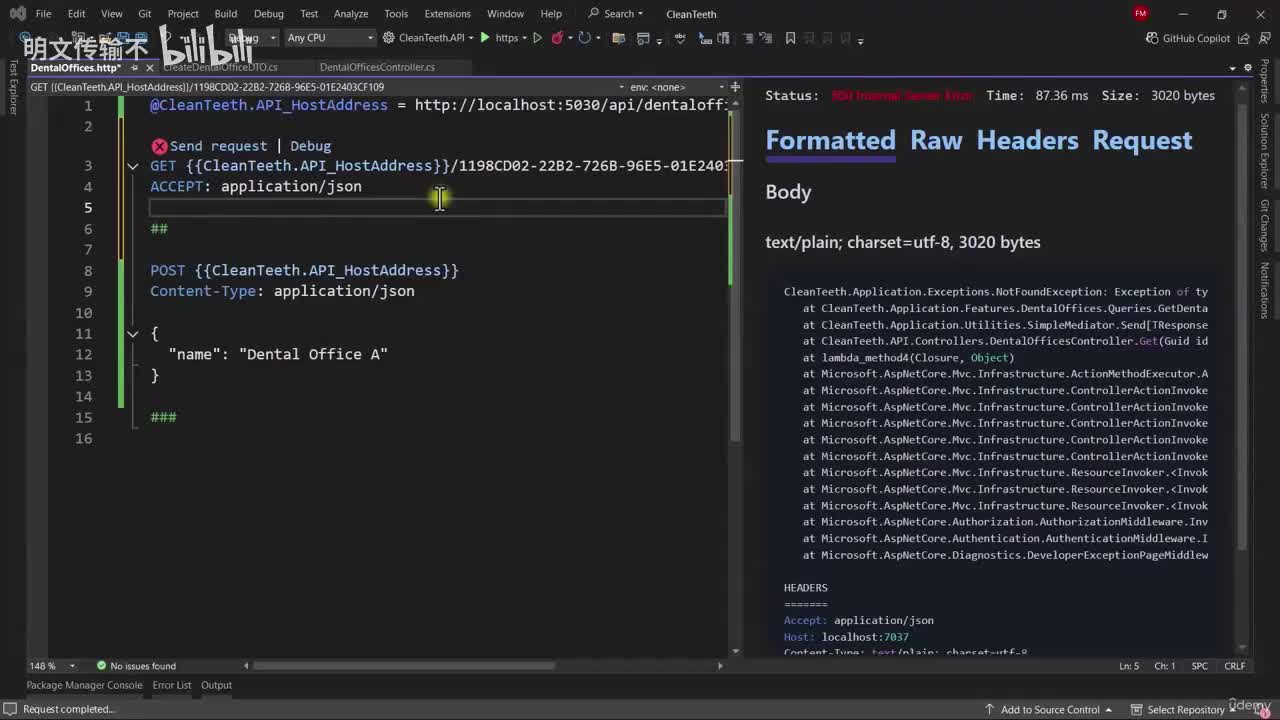Viewport: 1280px width, 720px height.
Task: Click the split editor icon beside env dropdown
Action: coord(735,87)
